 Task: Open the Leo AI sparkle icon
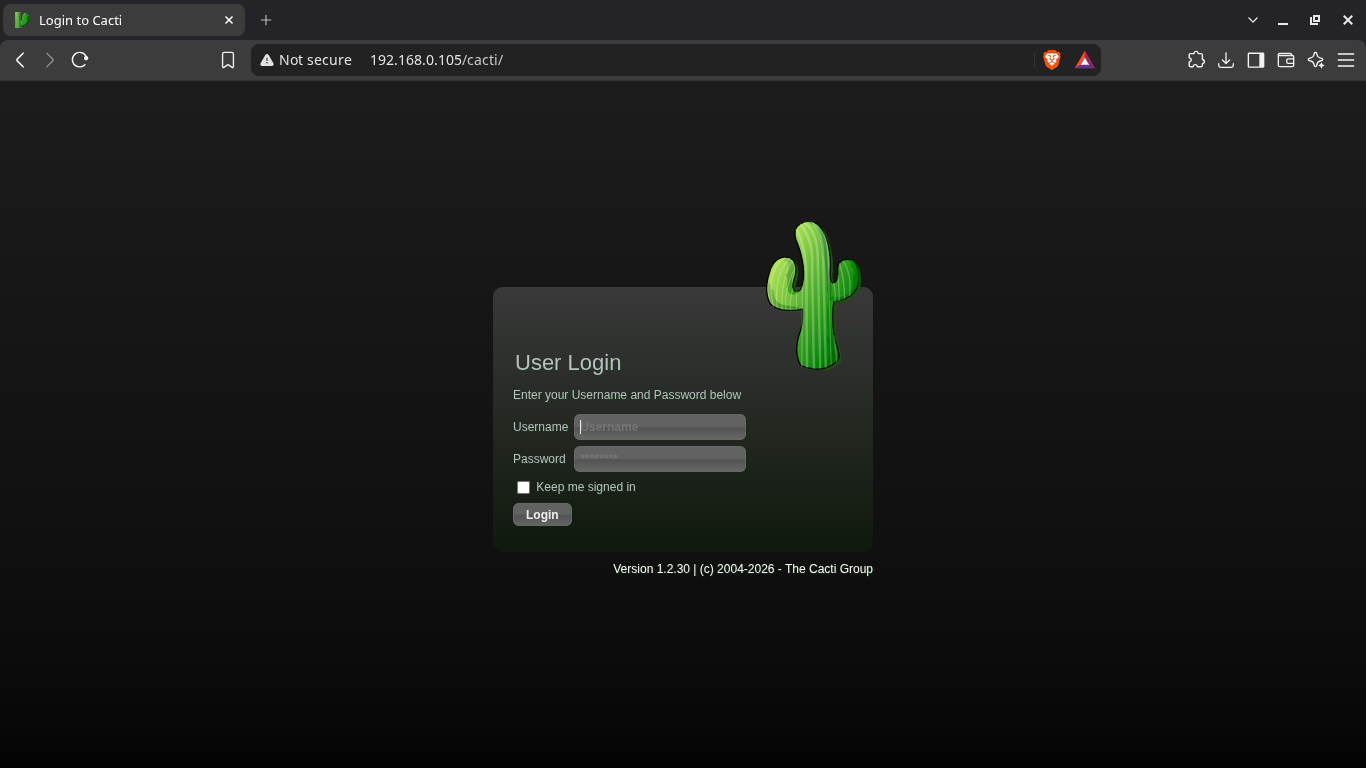point(1316,60)
